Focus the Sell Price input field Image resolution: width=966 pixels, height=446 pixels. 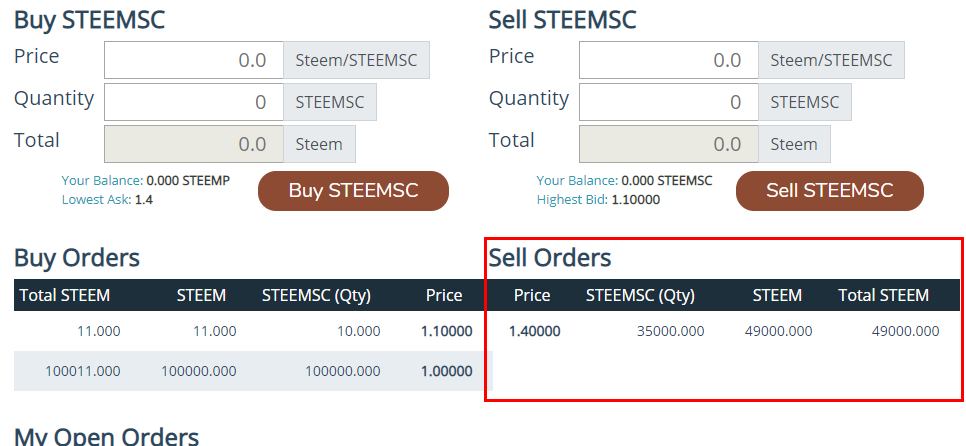(669, 60)
